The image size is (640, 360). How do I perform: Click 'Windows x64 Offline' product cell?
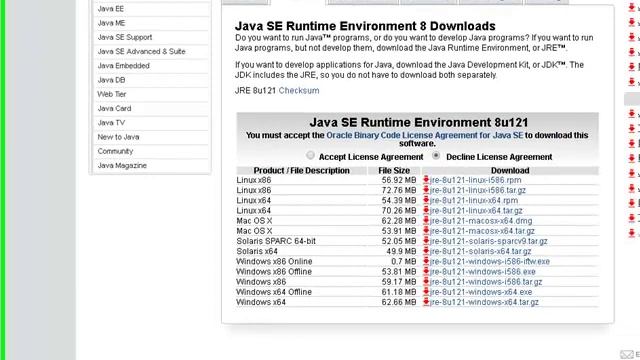click(x=274, y=292)
